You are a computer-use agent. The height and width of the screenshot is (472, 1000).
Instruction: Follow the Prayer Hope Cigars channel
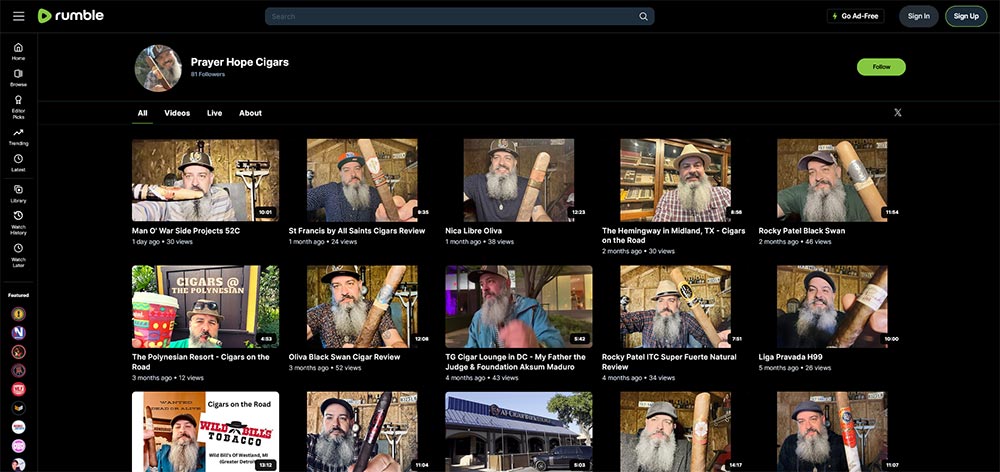point(881,67)
